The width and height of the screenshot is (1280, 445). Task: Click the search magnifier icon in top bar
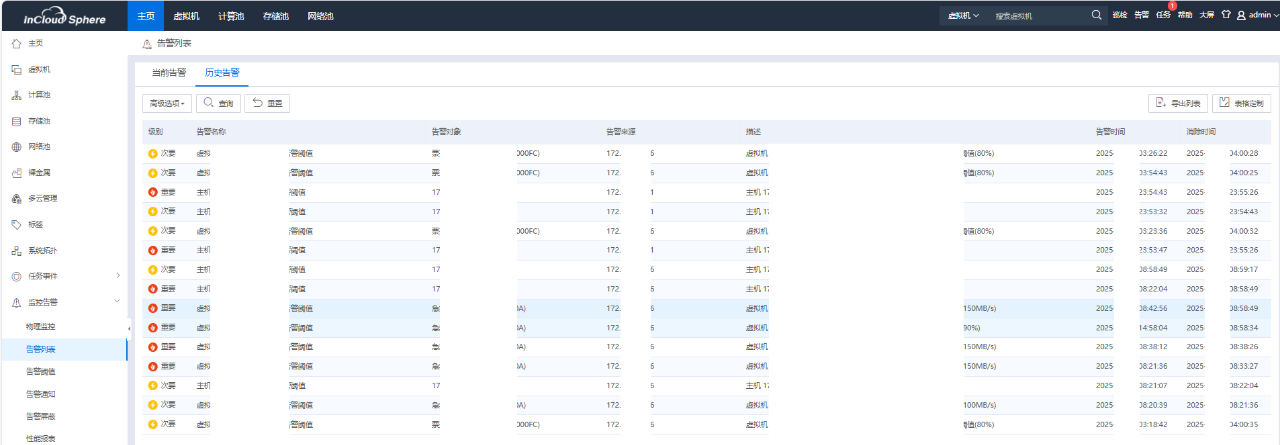pyautogui.click(x=1097, y=15)
